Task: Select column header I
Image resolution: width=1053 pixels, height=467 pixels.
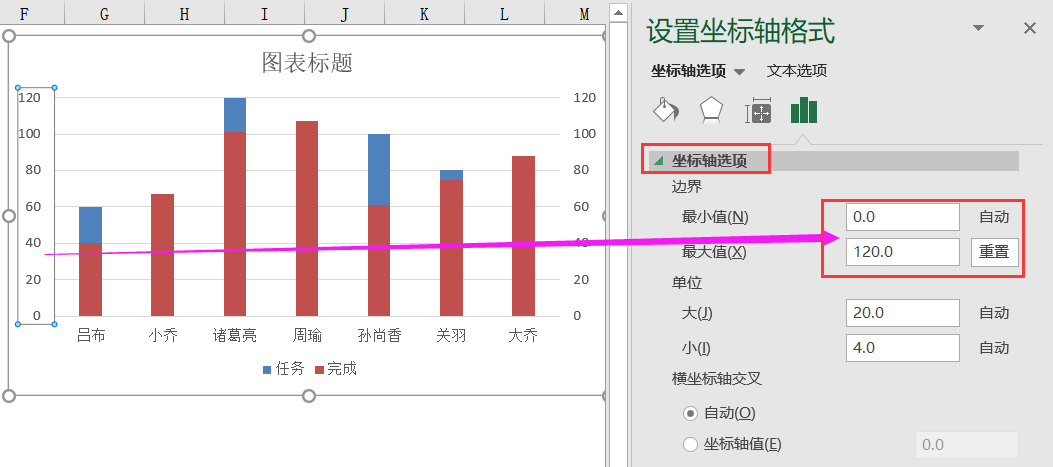Action: point(264,13)
